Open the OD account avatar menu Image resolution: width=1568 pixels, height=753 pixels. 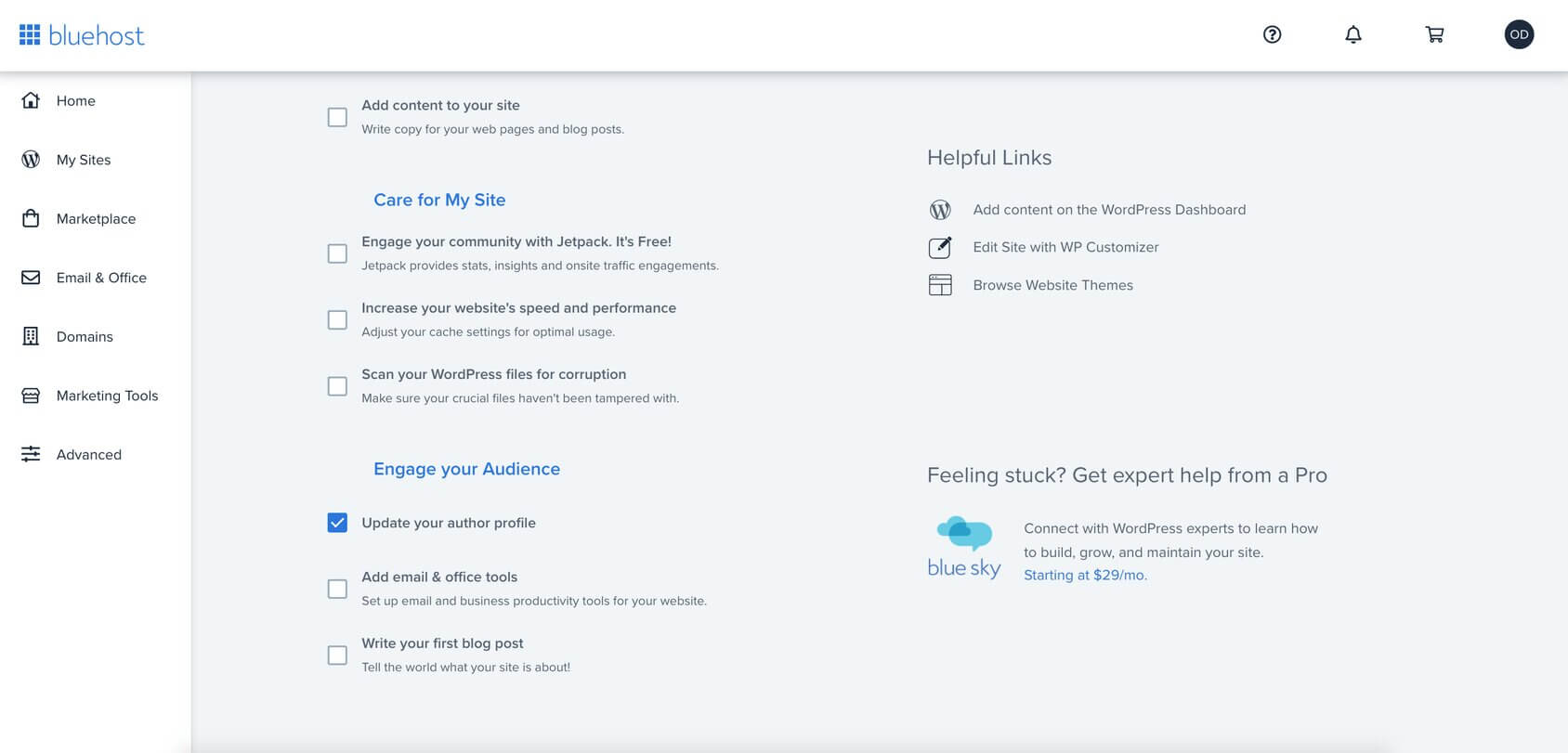point(1519,34)
